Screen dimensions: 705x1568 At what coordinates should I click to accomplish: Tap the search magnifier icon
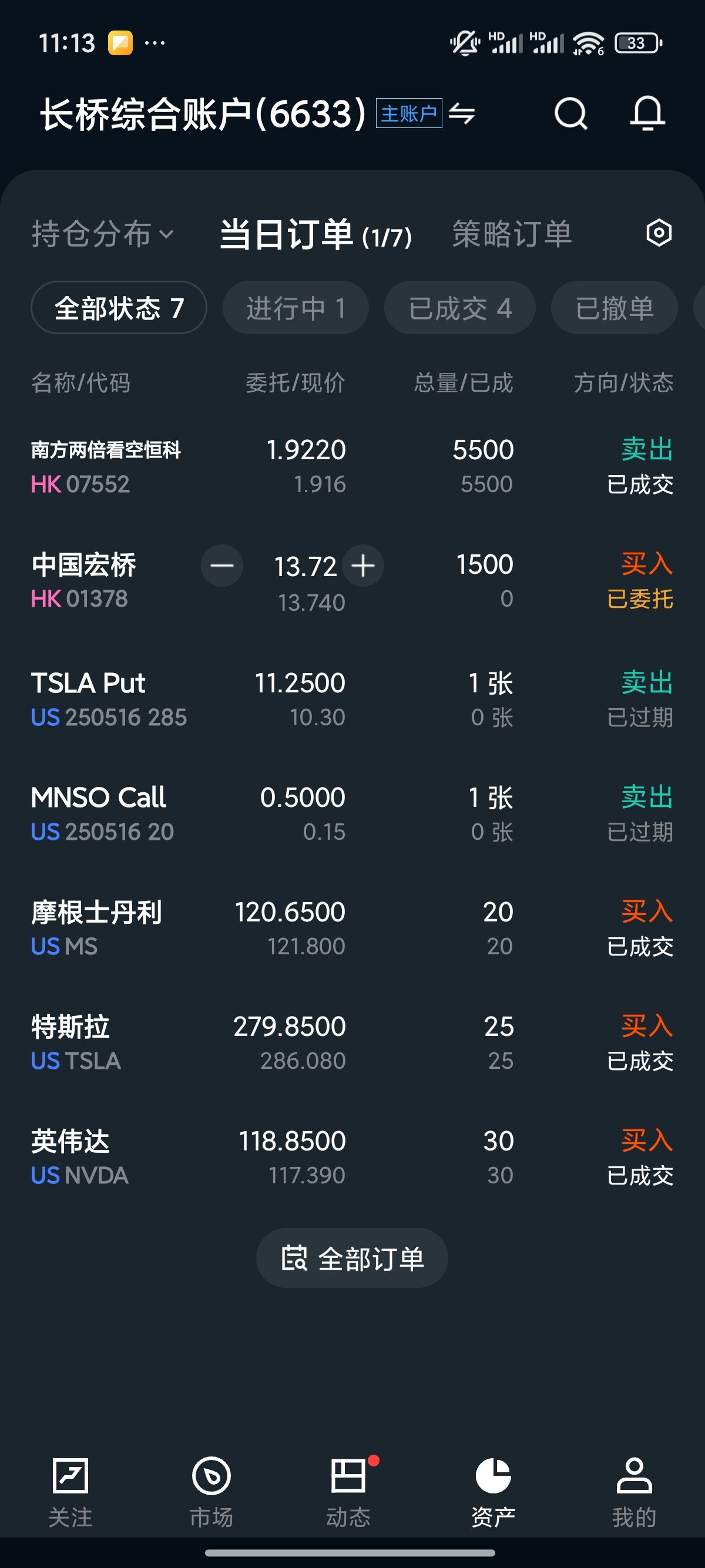[570, 113]
